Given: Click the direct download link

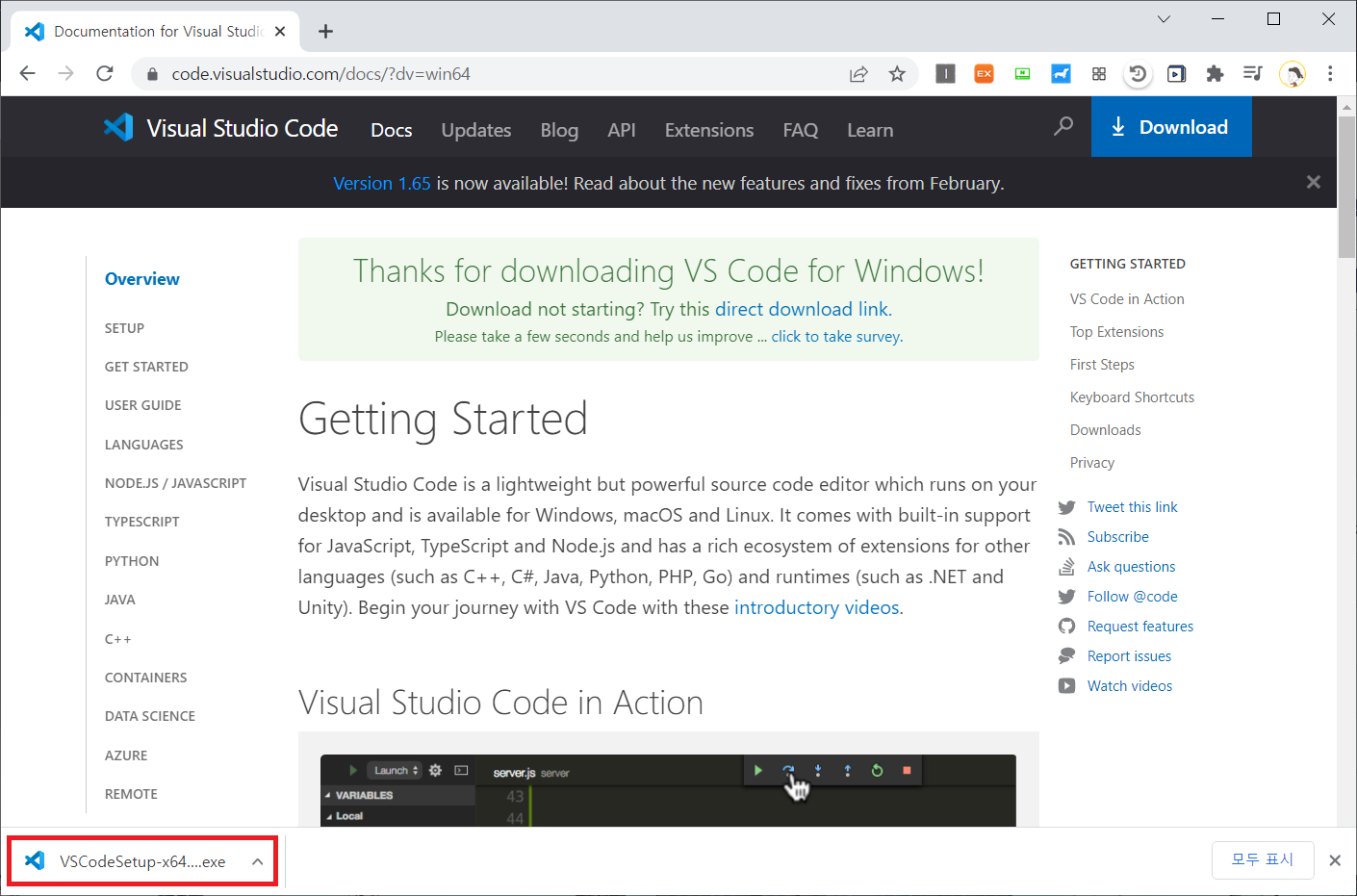Looking at the screenshot, I should (x=802, y=309).
